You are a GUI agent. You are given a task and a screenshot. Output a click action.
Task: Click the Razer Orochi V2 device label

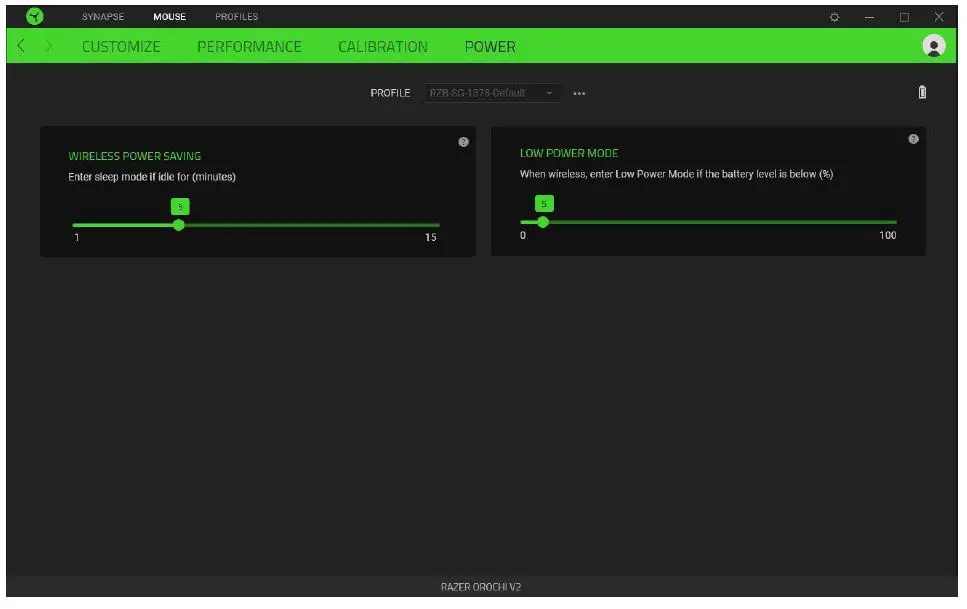(481, 587)
